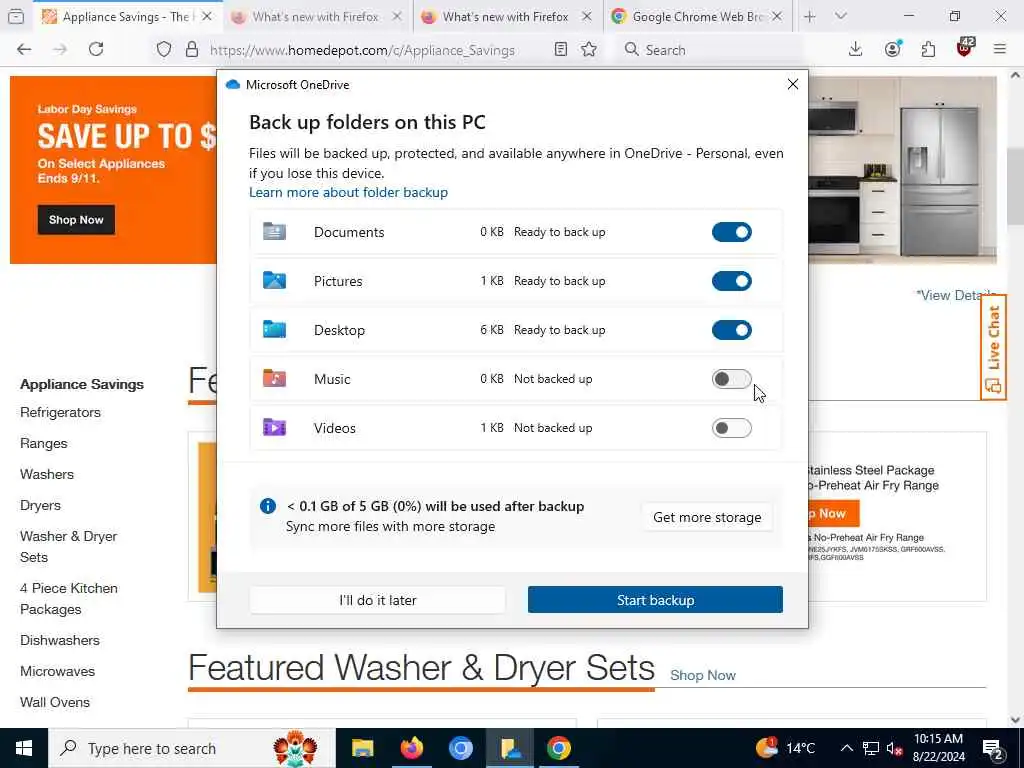Click the page vertical scrollbar thumb
This screenshot has width=1024, height=768.
(1016, 186)
